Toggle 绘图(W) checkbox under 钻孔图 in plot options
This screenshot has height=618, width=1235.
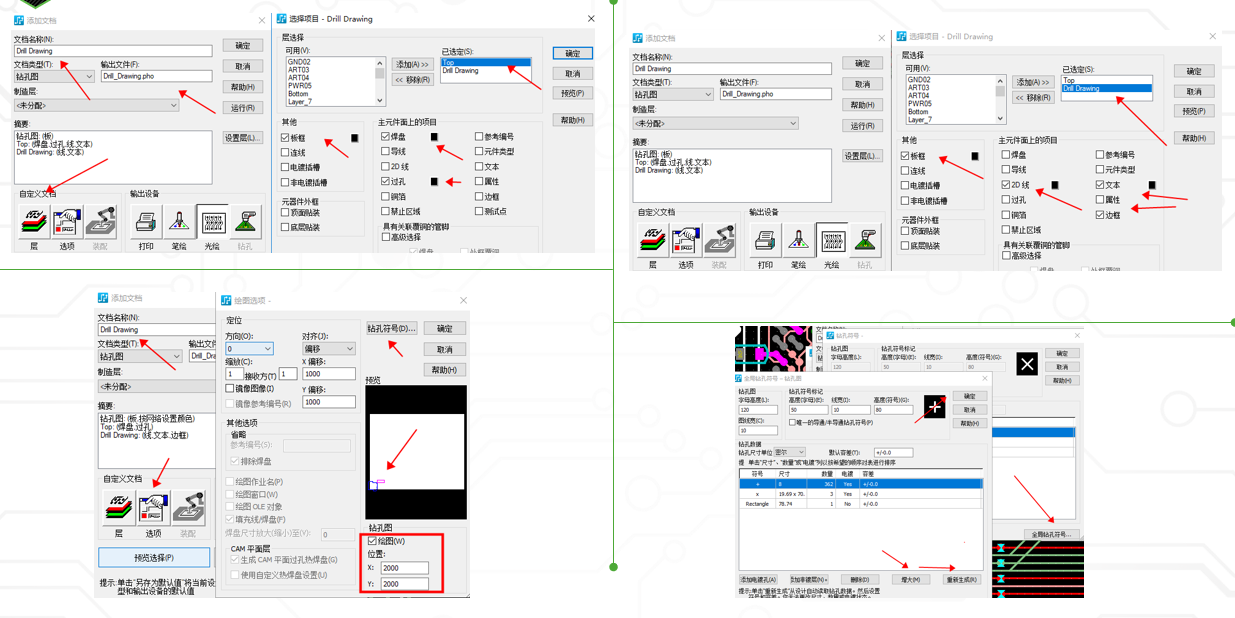point(373,541)
